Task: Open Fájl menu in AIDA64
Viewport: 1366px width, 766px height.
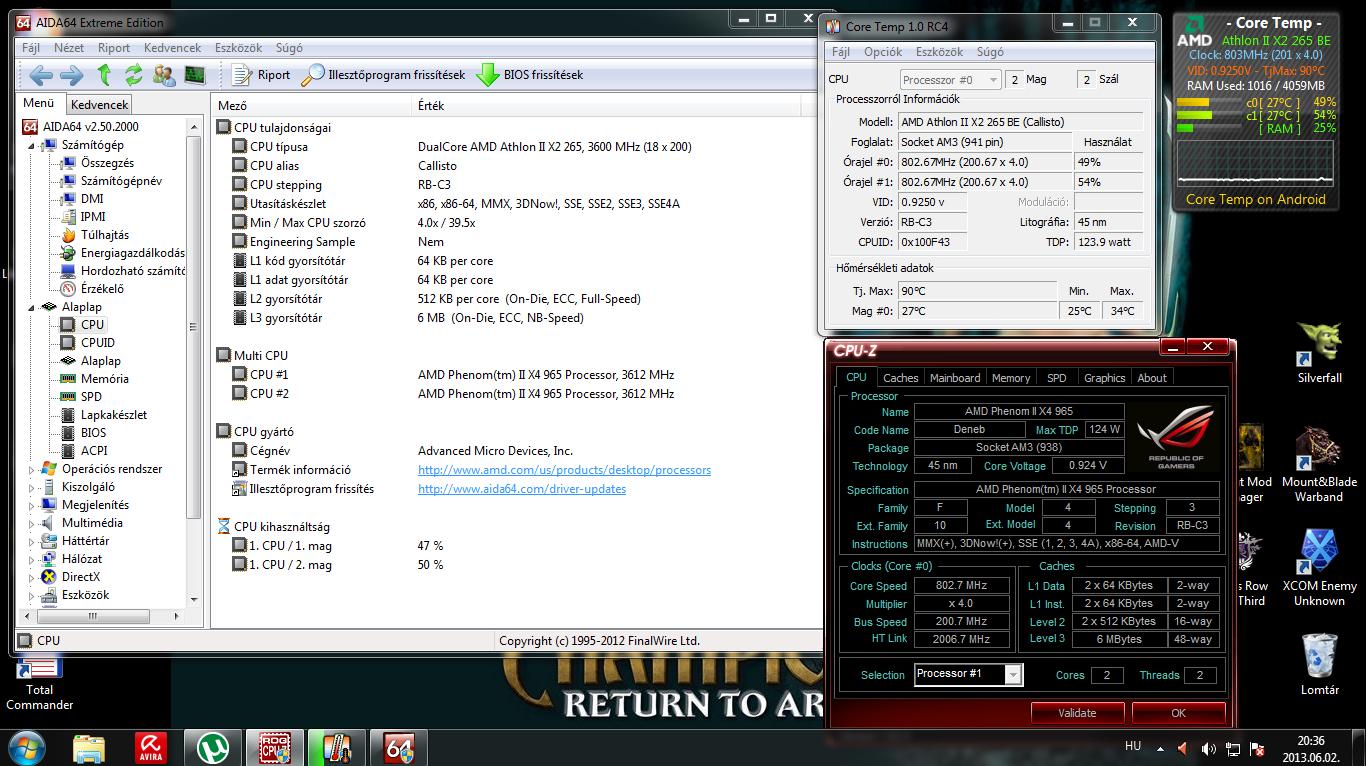Action: coord(31,48)
